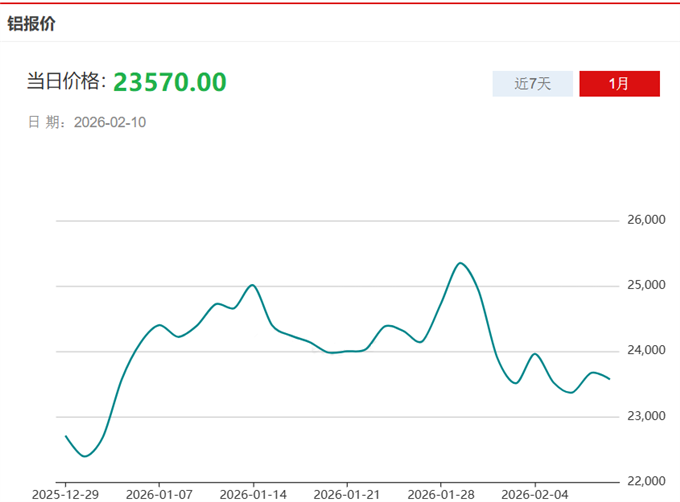Click the 25,000 y-axis label
680x502 pixels.
coord(643,286)
